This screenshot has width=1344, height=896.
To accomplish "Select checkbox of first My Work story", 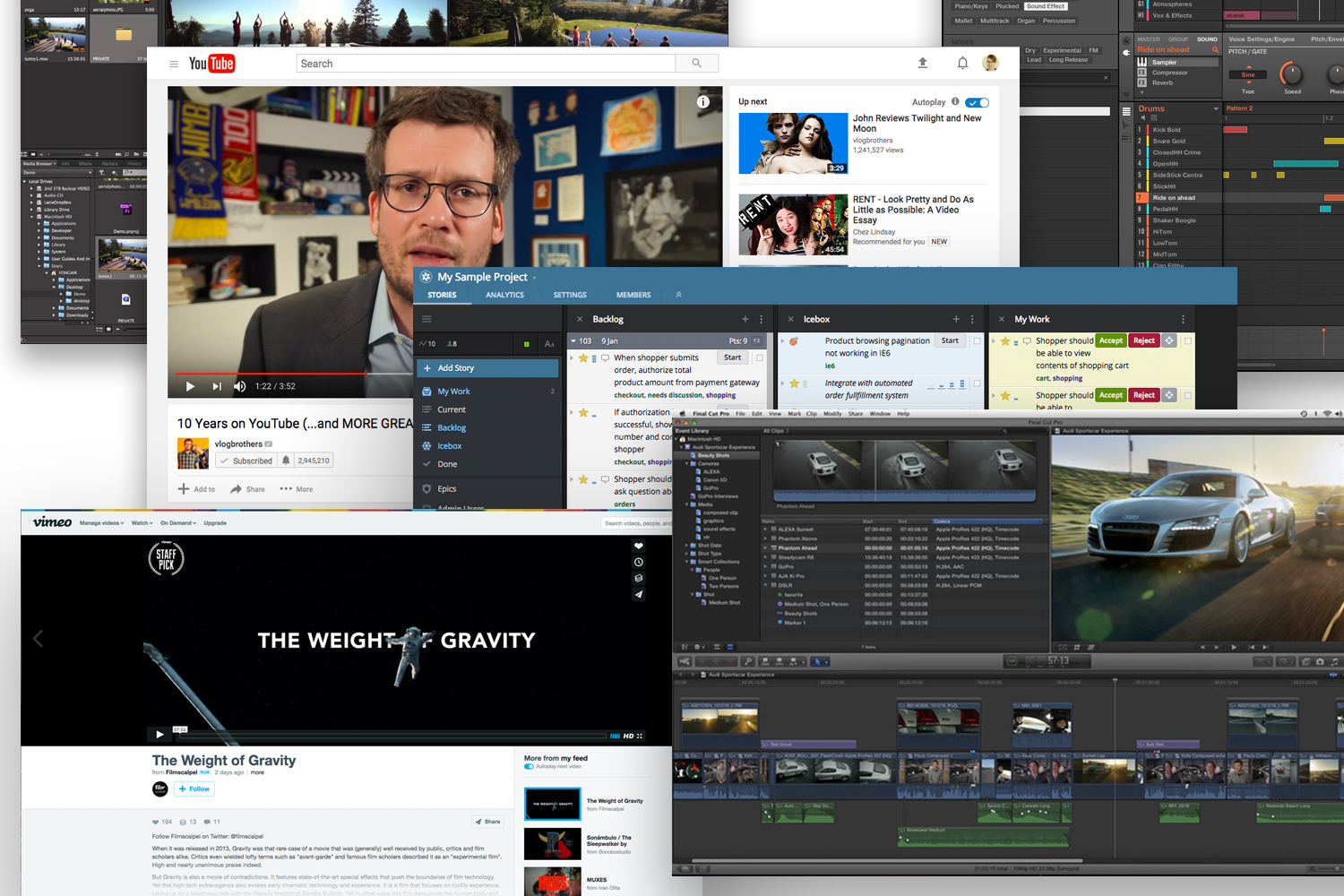I will (x=1188, y=341).
